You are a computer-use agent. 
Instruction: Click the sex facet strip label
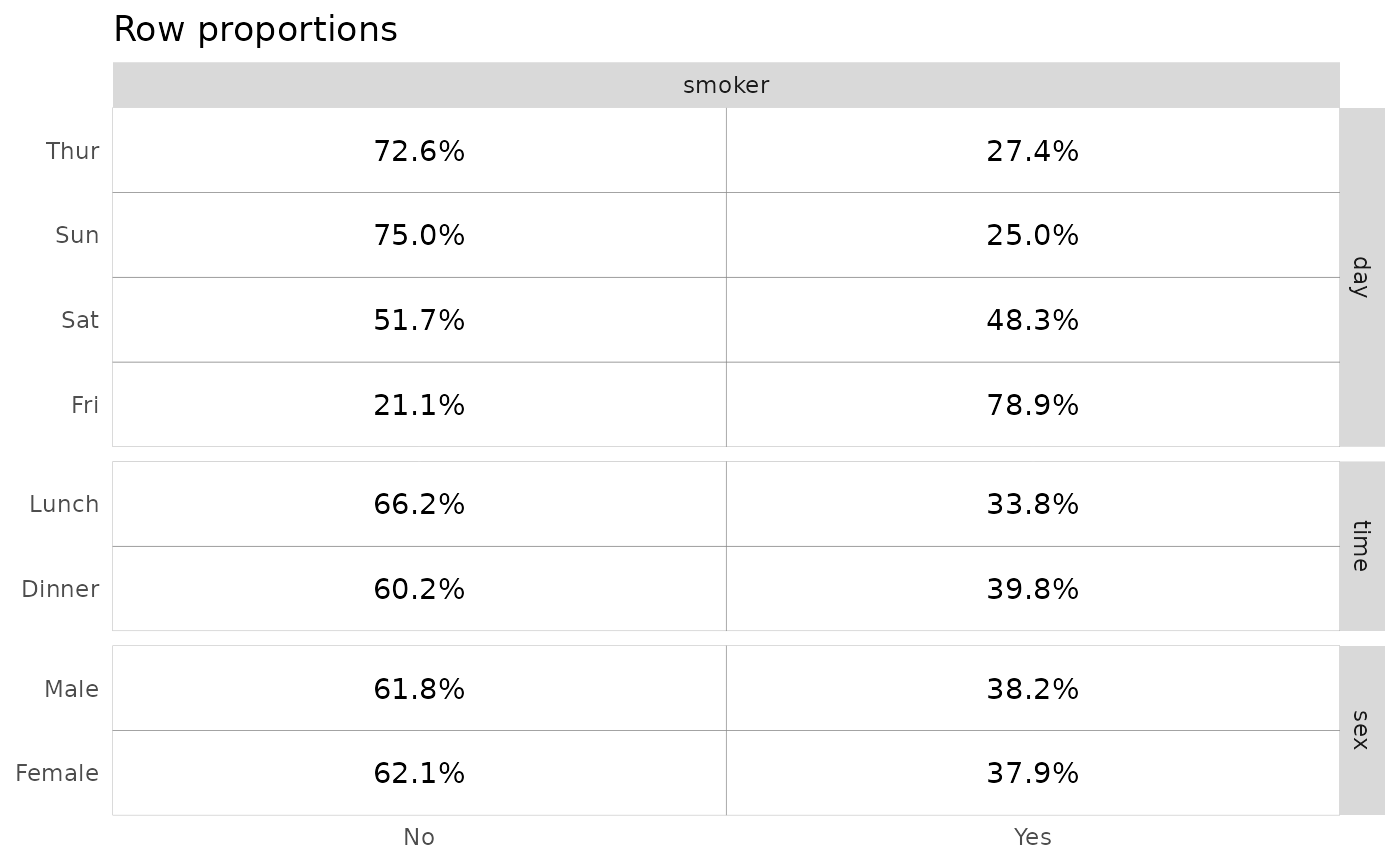tap(1360, 730)
